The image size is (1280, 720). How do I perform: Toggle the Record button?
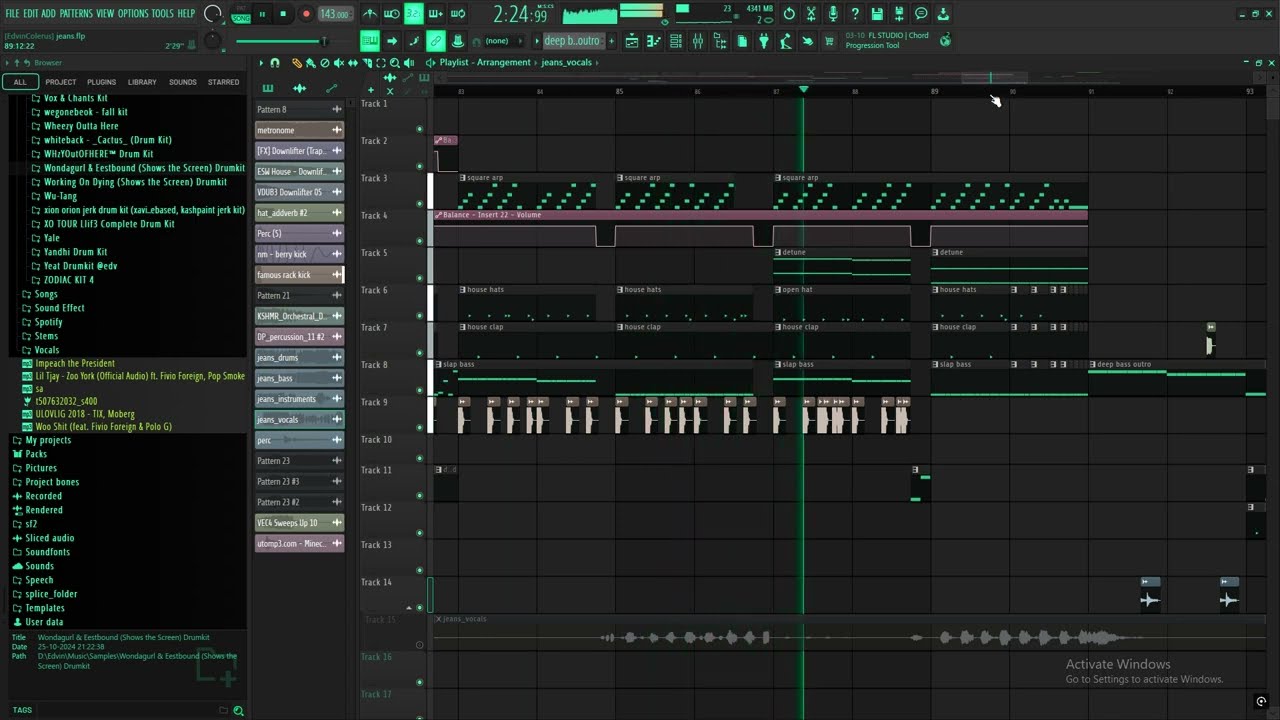pyautogui.click(x=305, y=14)
